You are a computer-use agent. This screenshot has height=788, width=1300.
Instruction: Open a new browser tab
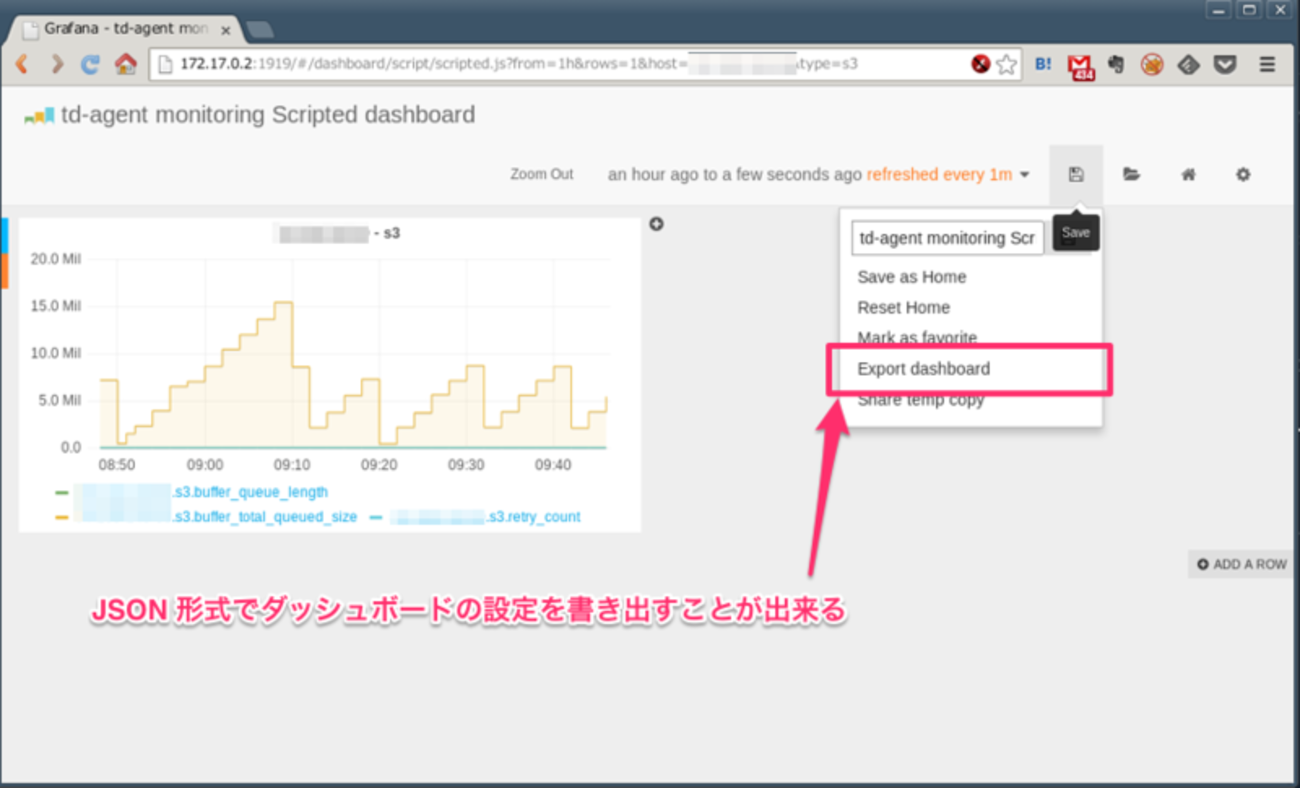click(258, 30)
